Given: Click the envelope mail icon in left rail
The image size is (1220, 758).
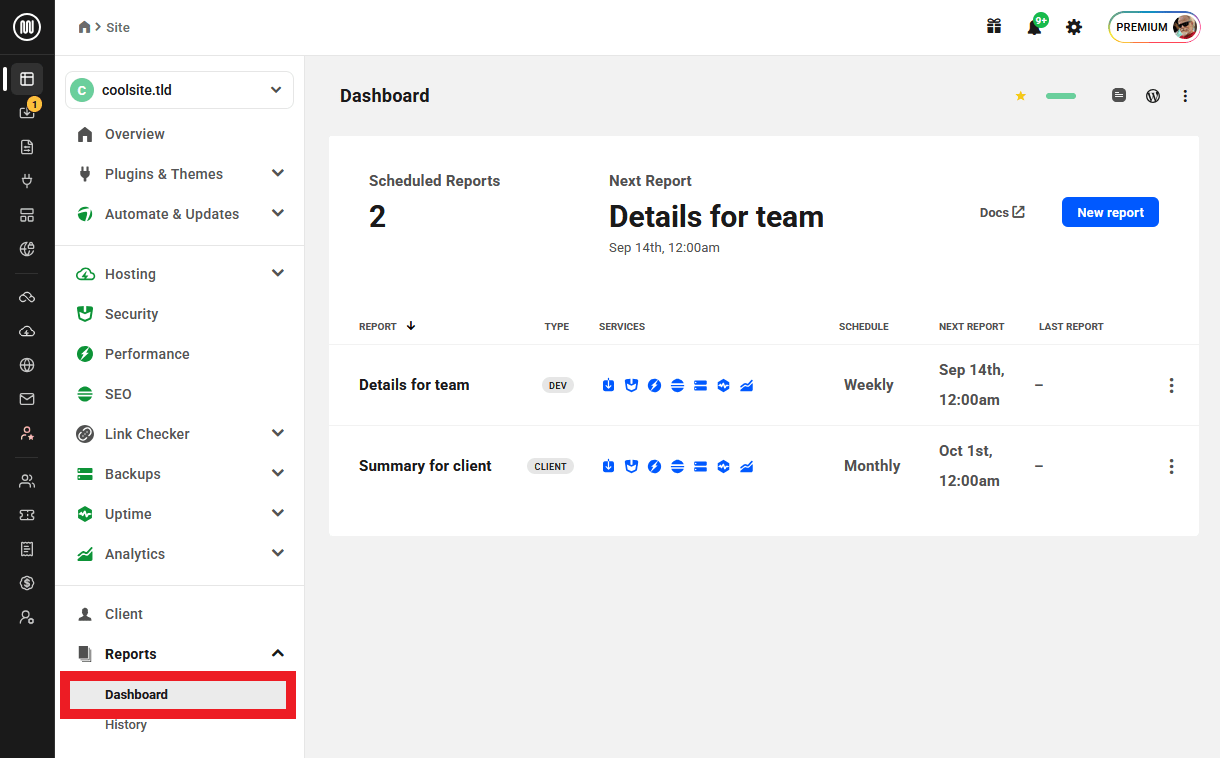Looking at the screenshot, I should click(x=27, y=399).
